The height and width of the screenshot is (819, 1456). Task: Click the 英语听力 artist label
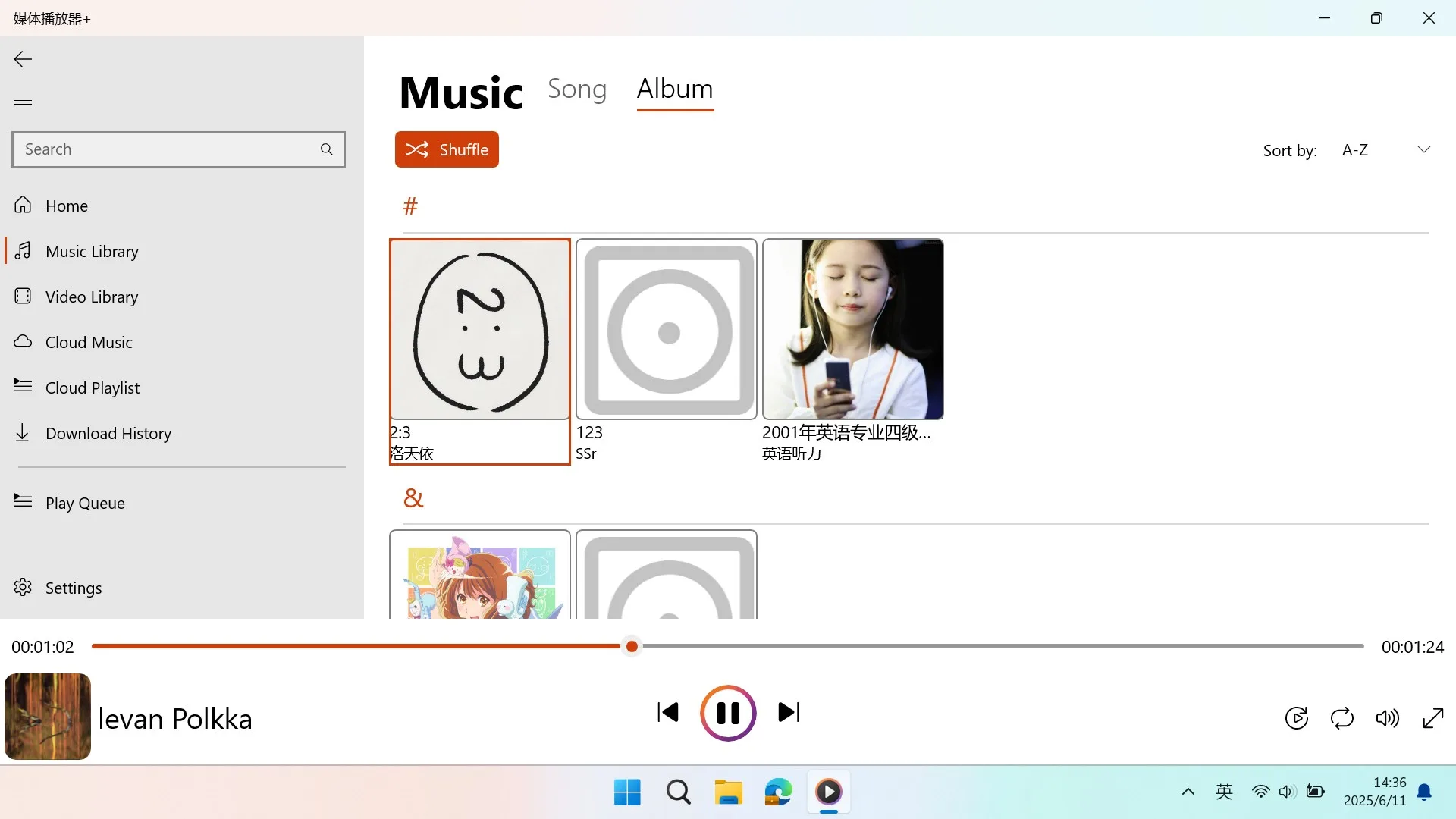click(792, 453)
